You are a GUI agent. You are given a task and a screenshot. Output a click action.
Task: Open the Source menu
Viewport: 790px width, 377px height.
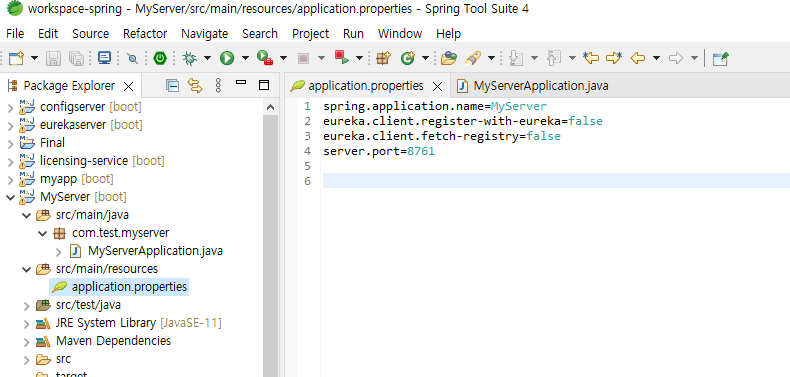coord(91,34)
